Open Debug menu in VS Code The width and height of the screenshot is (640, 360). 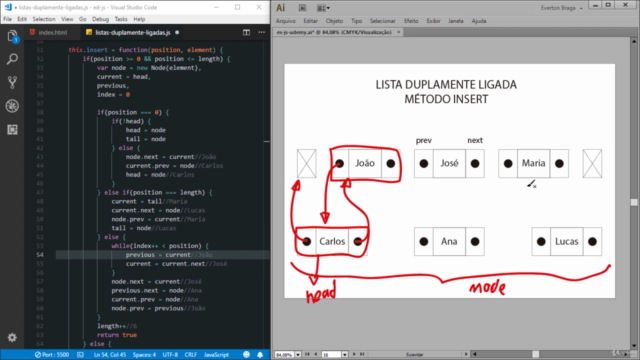(100, 19)
